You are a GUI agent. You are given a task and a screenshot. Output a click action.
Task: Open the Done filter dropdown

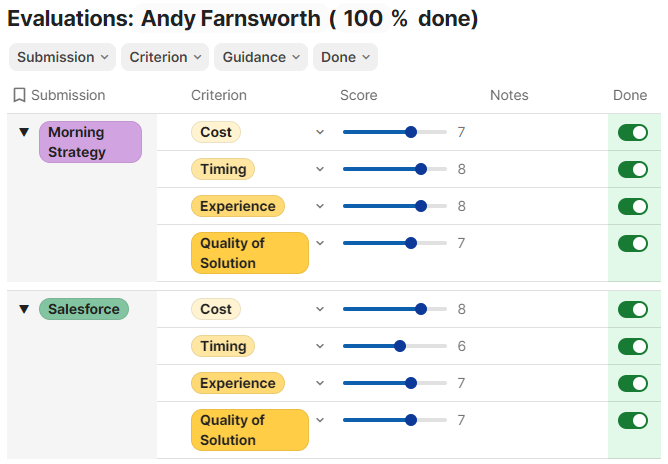345,57
